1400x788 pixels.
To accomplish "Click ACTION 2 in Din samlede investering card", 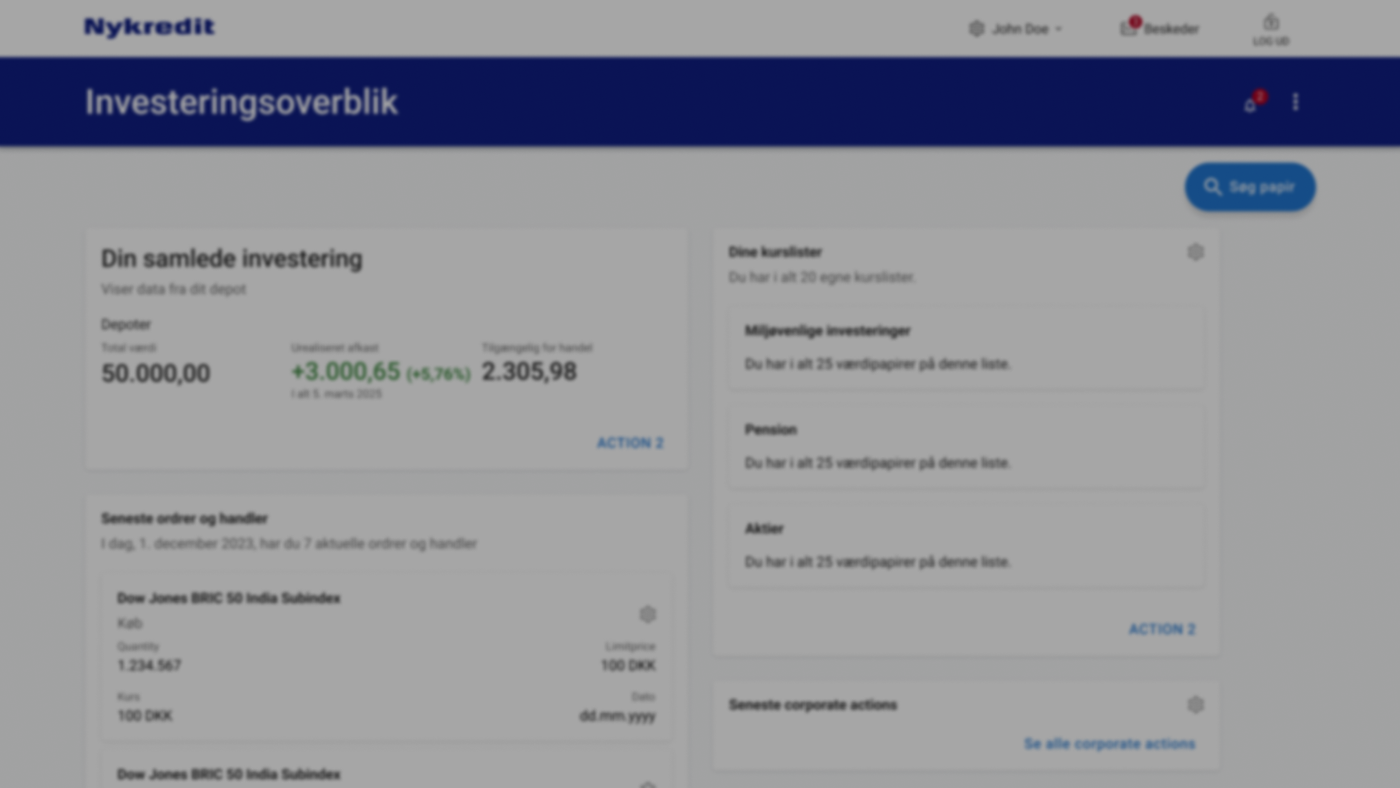I will point(630,443).
